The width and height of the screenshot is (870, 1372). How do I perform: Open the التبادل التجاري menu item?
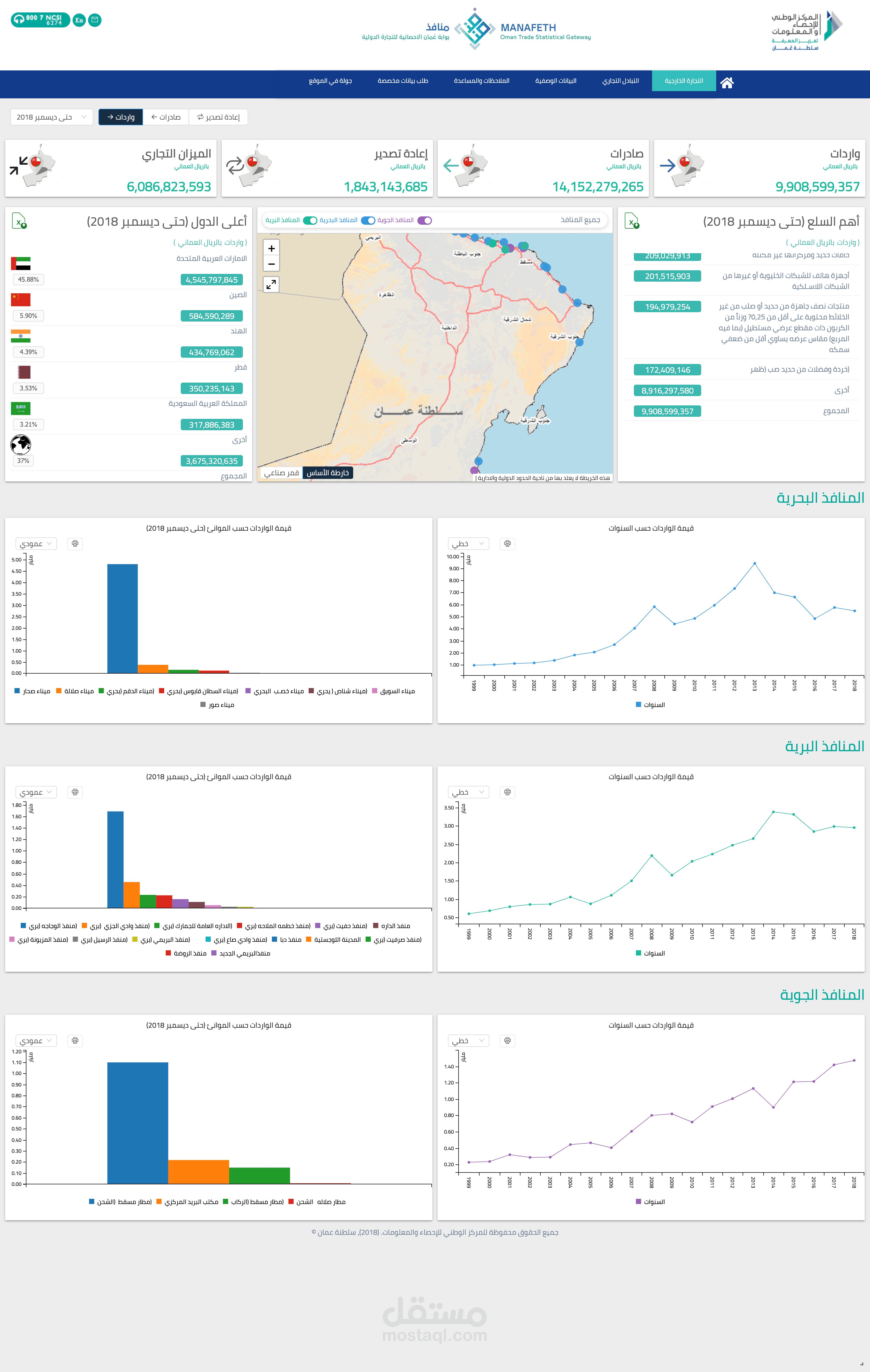[620, 81]
